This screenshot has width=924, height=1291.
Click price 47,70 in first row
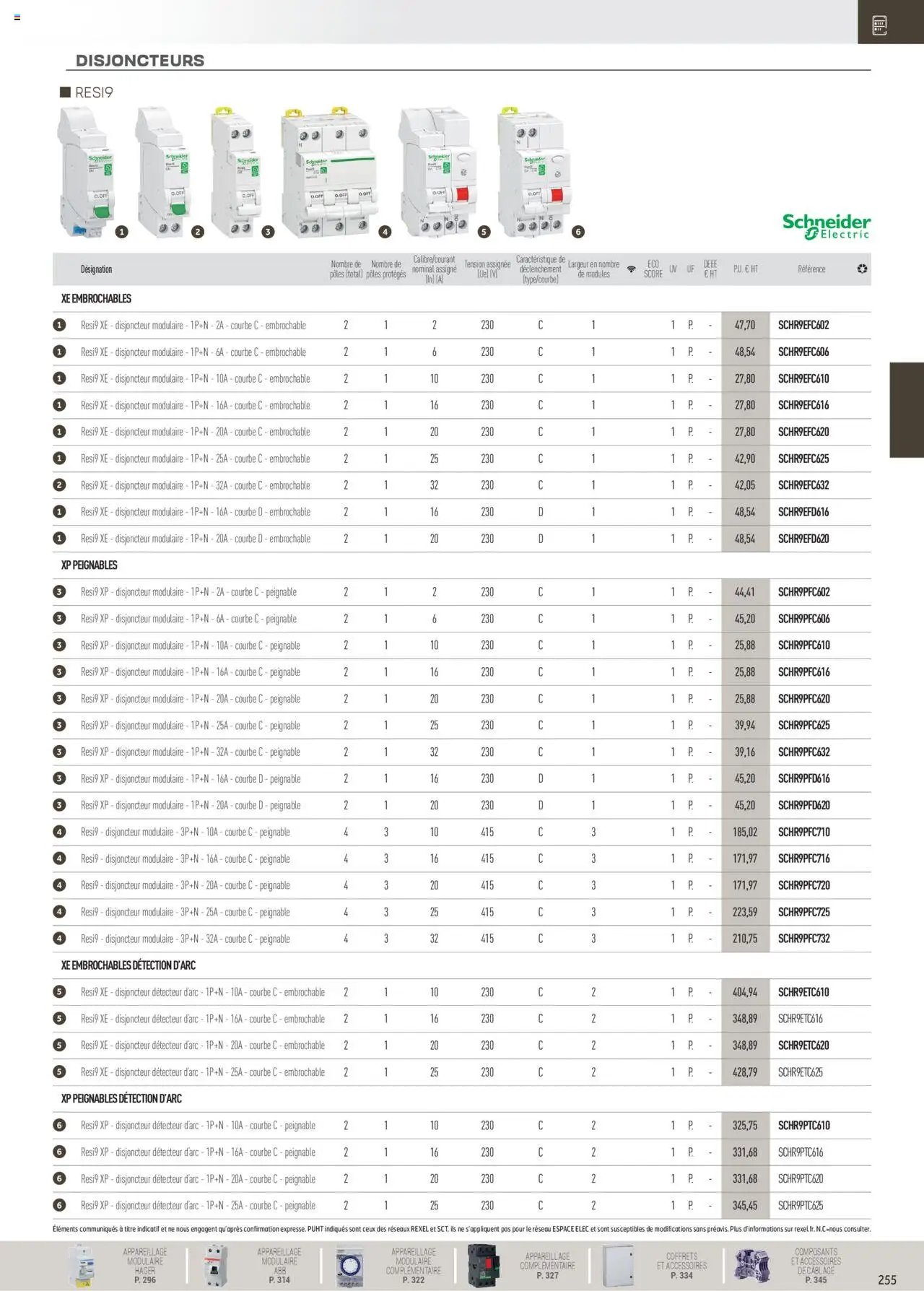point(745,326)
